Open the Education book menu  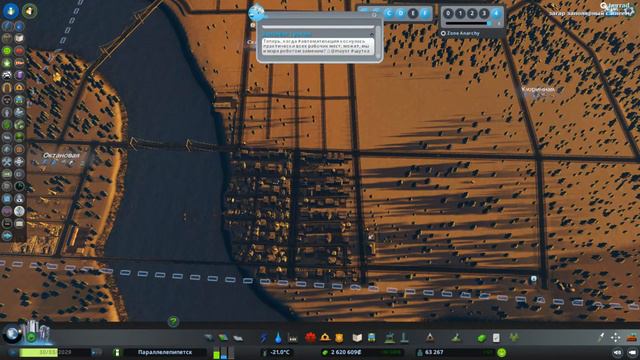[357, 338]
